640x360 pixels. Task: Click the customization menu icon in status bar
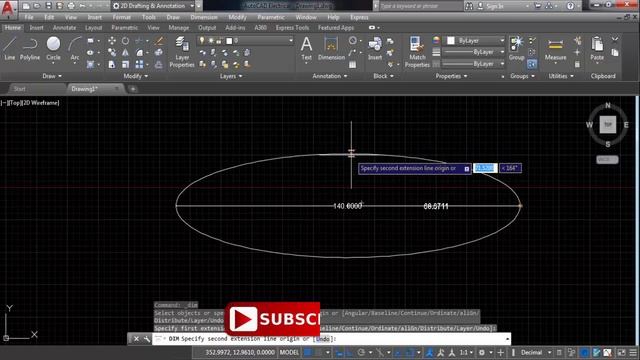tap(633, 352)
